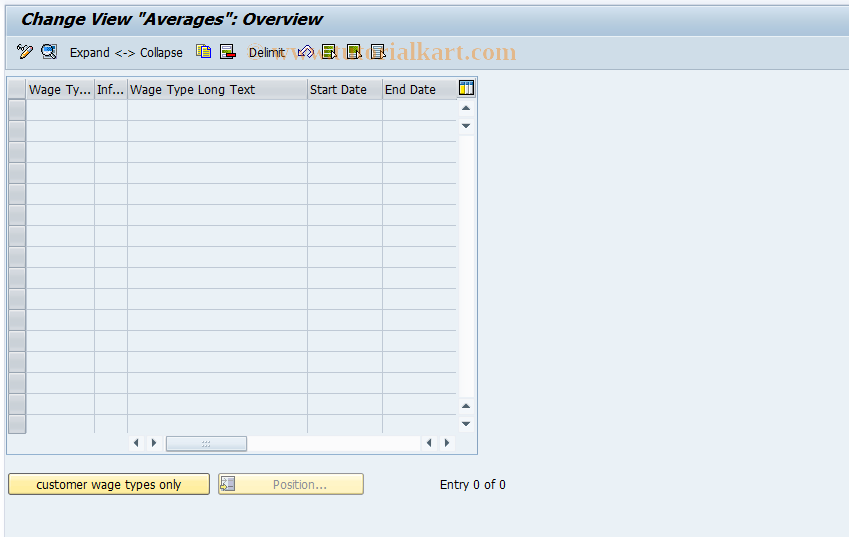Click first row Wage Type cell
The image size is (849, 537).
60,110
